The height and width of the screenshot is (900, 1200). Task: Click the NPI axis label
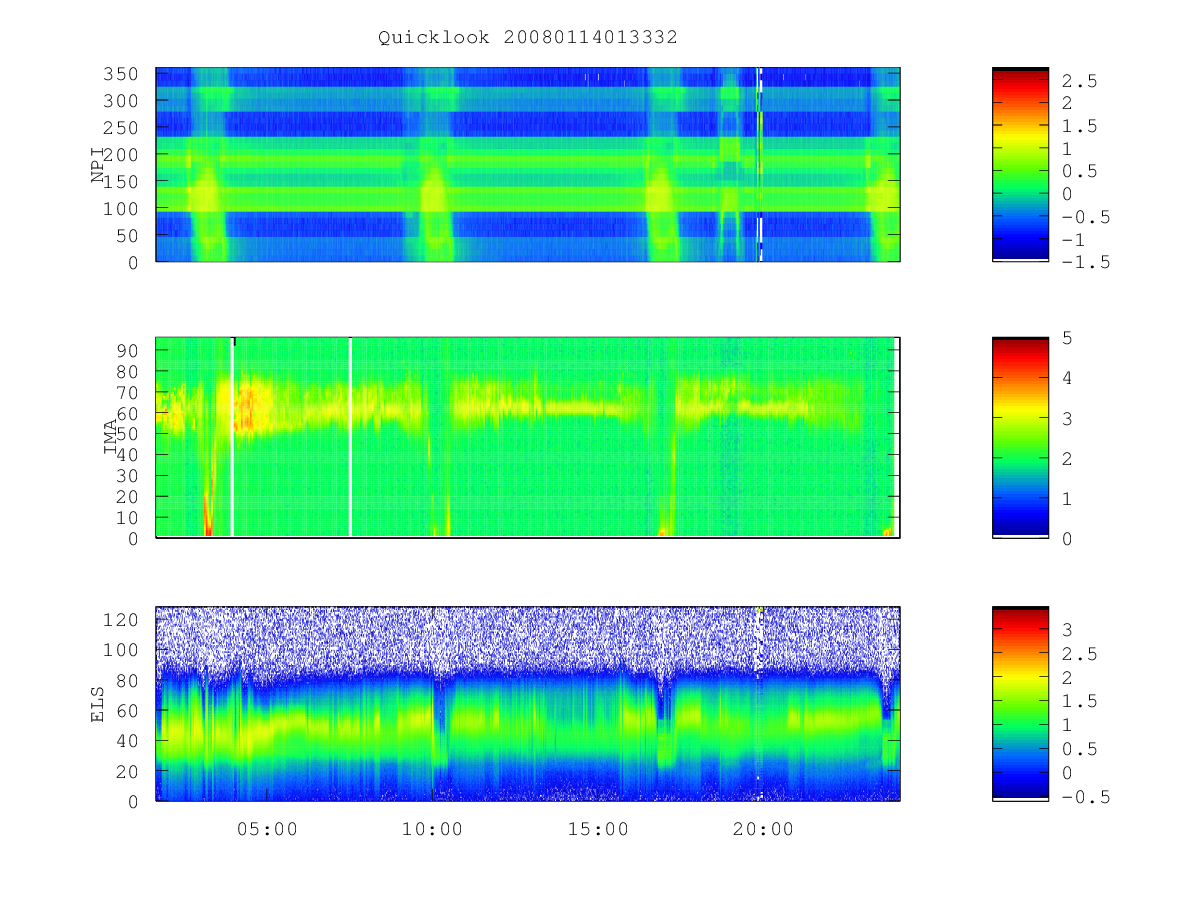(98, 165)
